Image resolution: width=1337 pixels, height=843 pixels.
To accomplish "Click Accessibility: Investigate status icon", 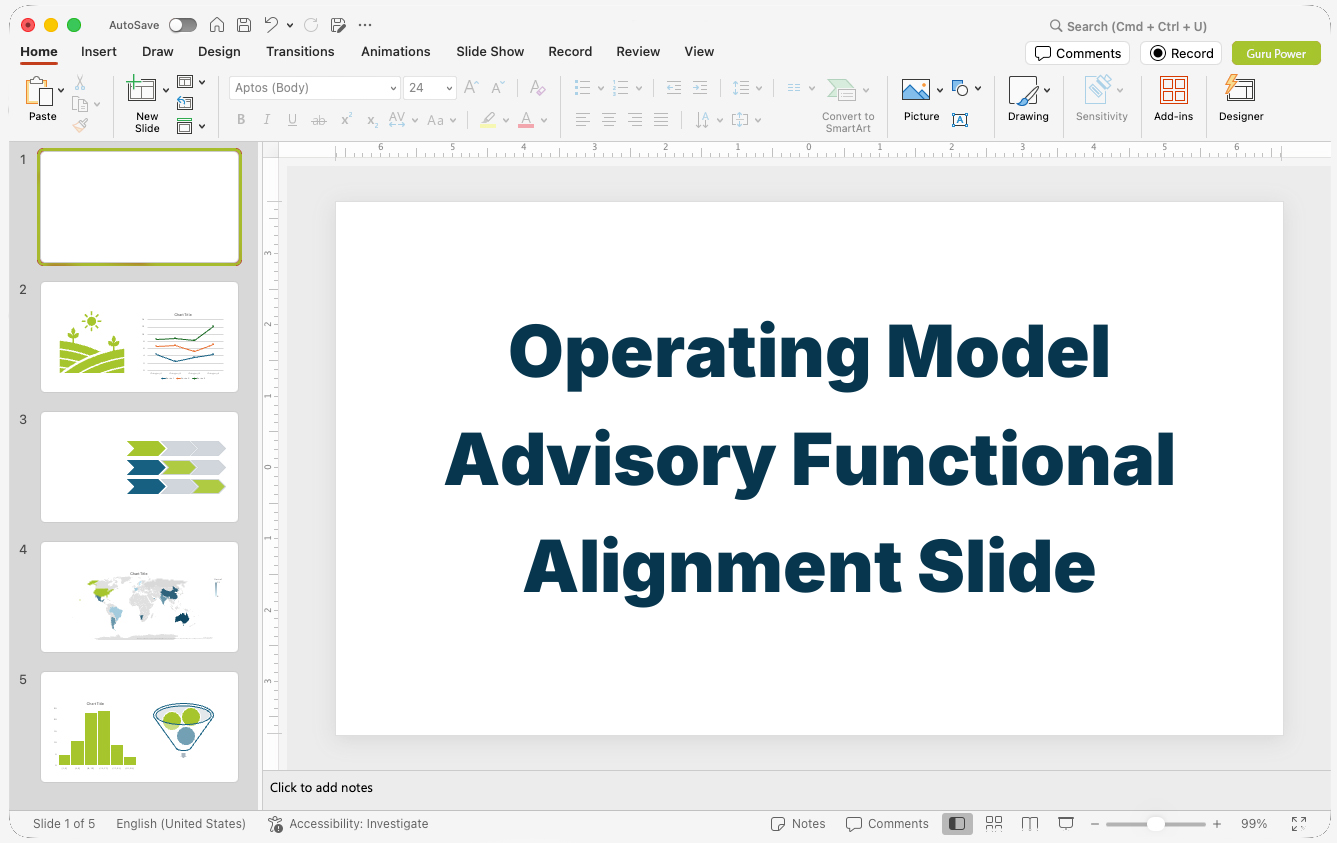I will click(x=275, y=824).
